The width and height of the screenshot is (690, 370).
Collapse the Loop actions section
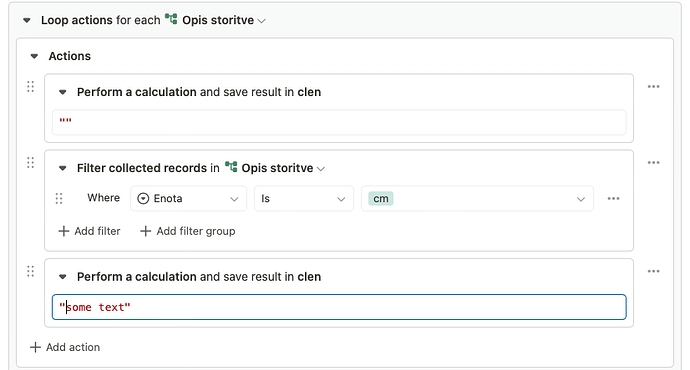[27, 20]
